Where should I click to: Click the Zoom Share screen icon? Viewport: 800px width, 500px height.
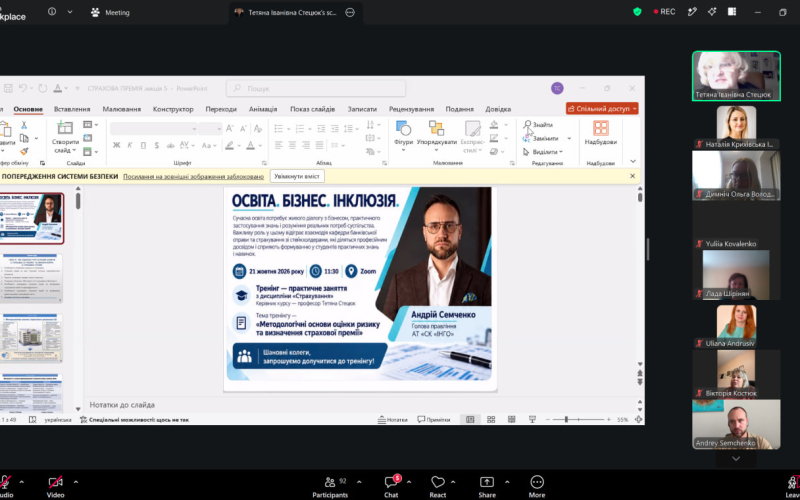pos(487,482)
